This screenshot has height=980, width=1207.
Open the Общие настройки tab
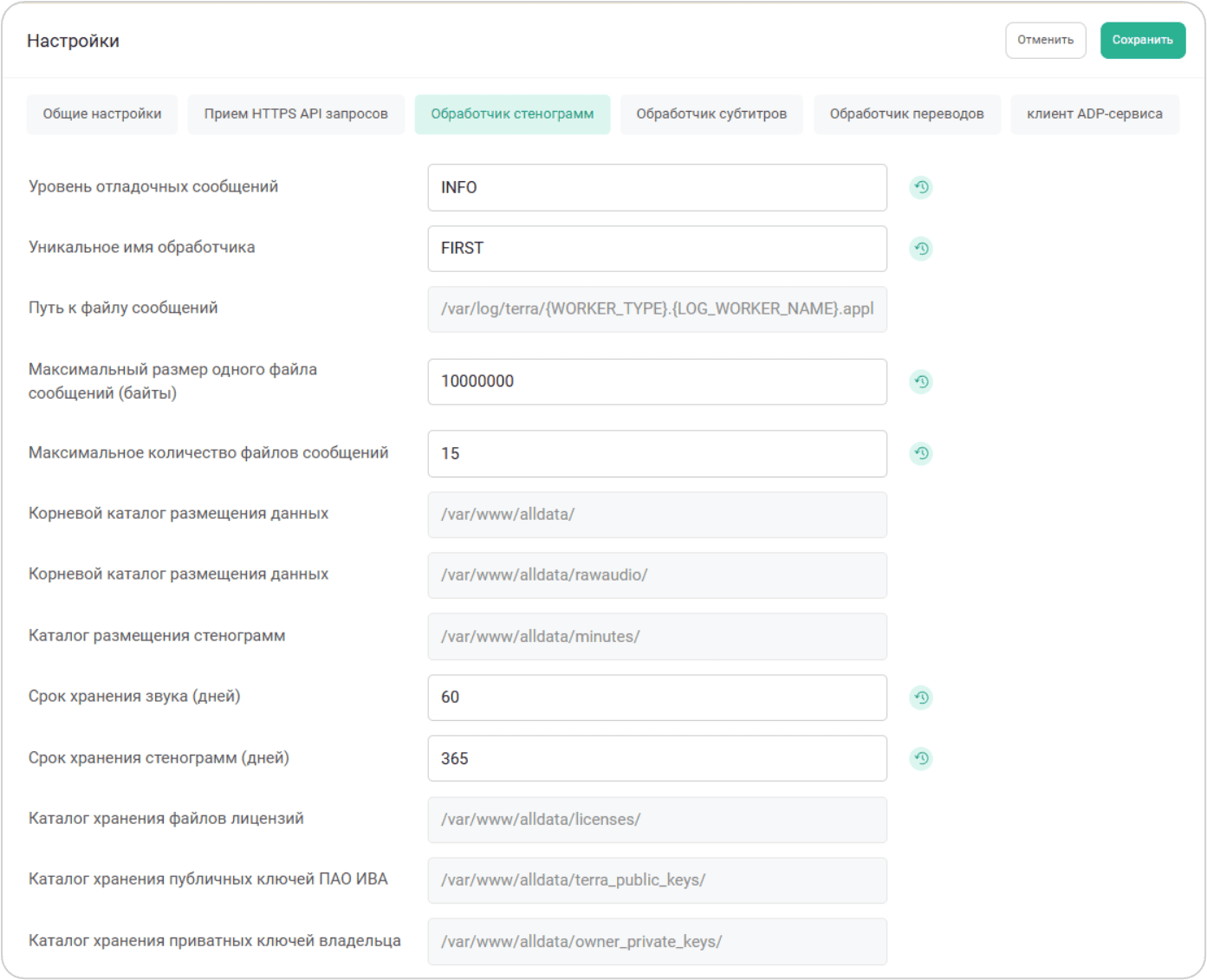[102, 114]
